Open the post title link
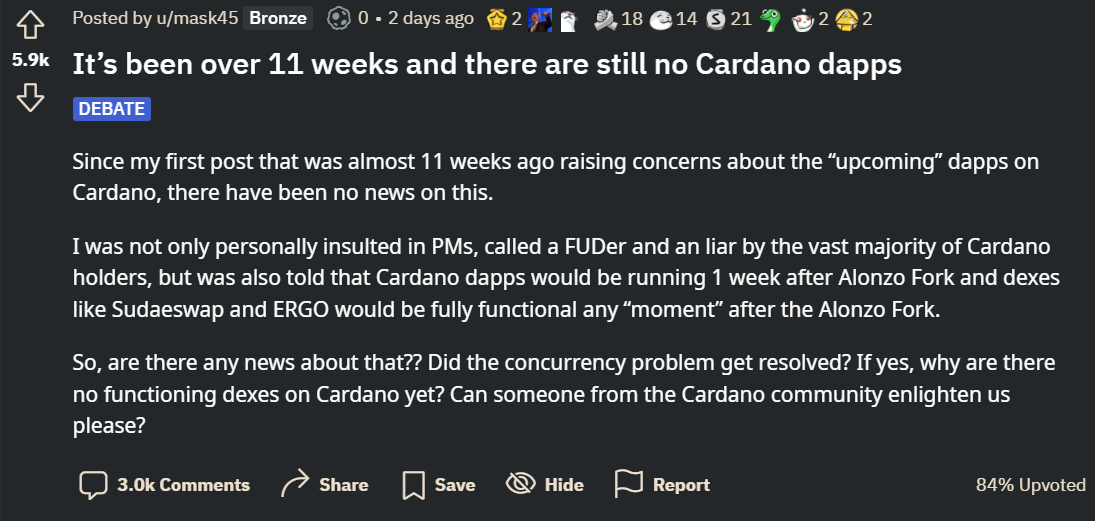This screenshot has height=521, width=1095. (487, 64)
